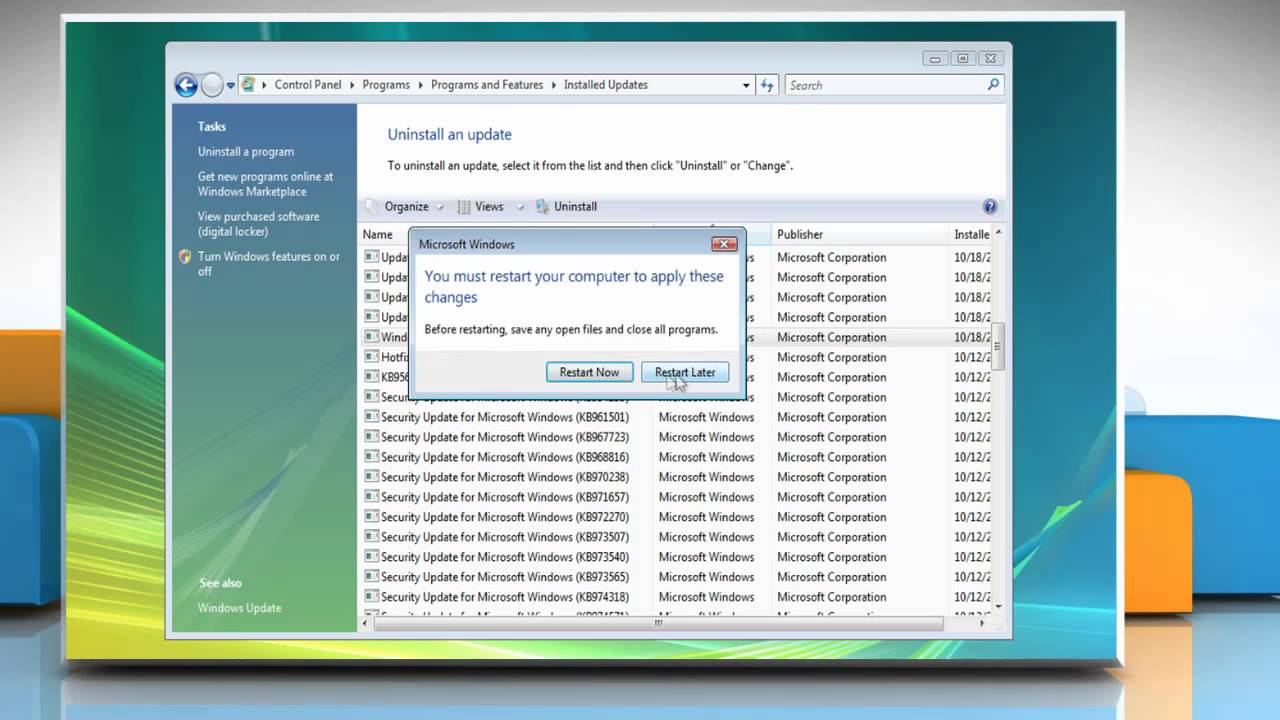Select Security Update KB973540 row
Screen dimensions: 1280x720
point(676,557)
